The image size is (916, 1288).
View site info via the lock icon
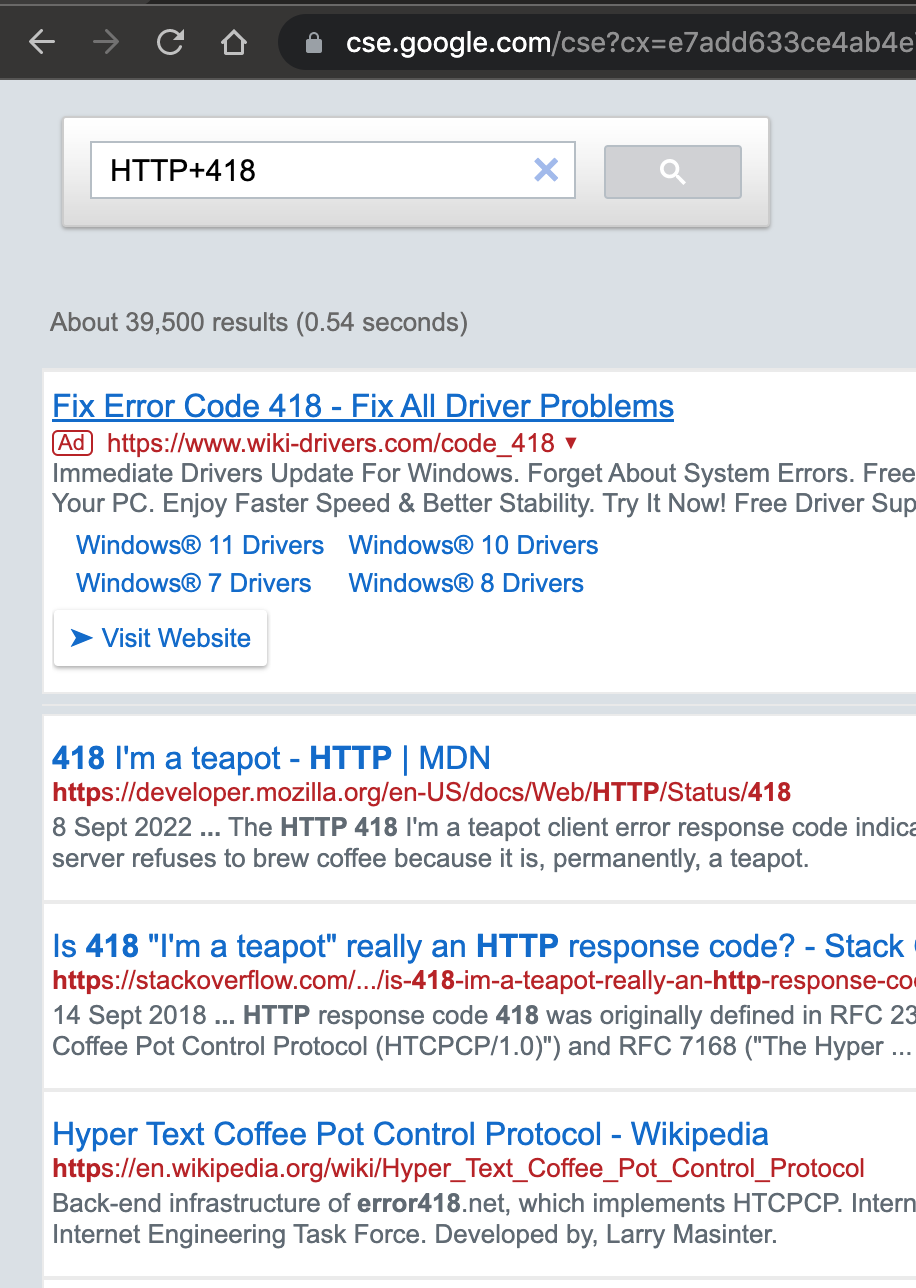click(x=314, y=43)
